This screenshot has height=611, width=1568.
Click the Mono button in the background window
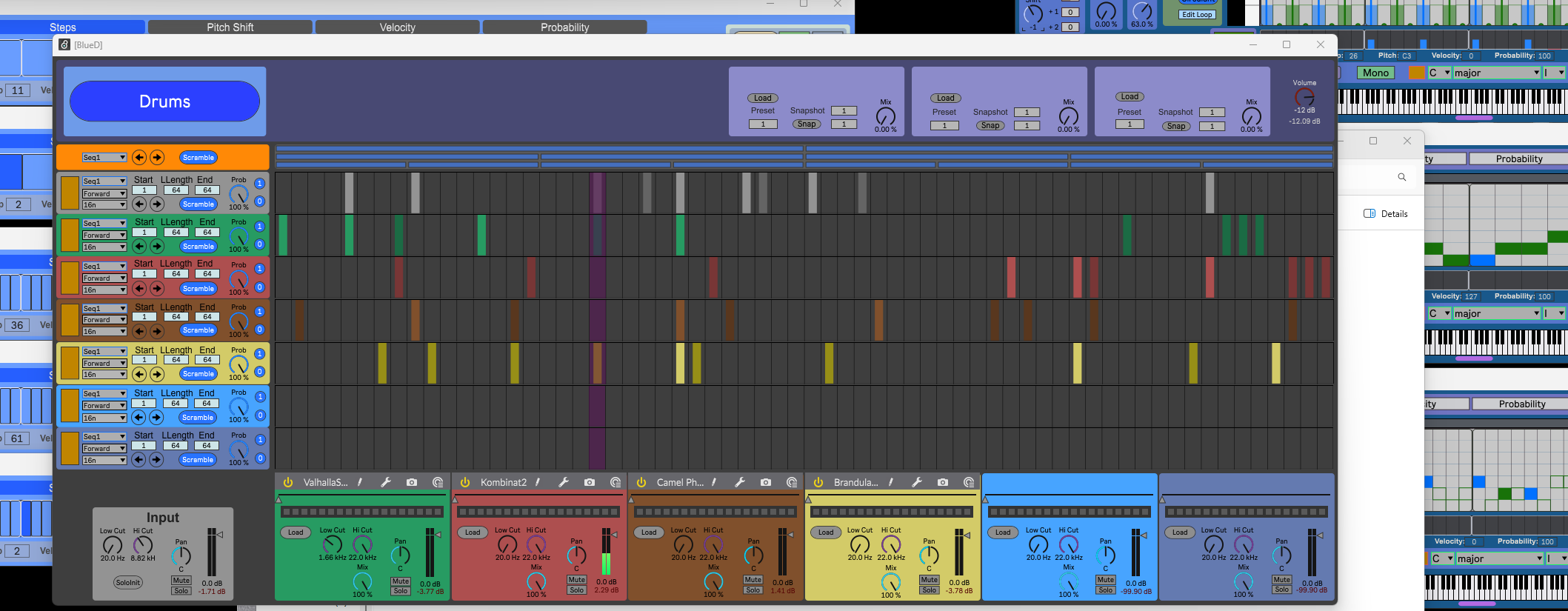1375,73
